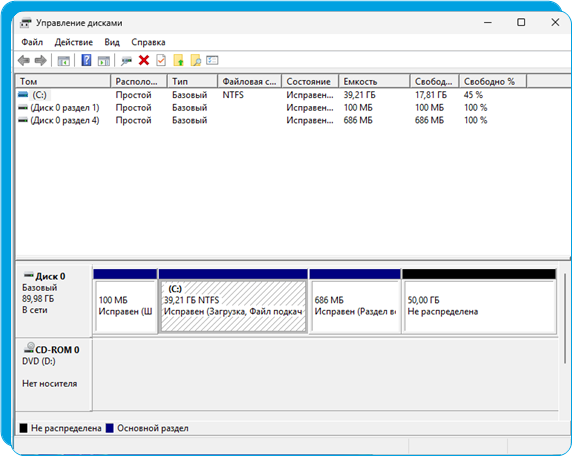Open the Файл menu
The height and width of the screenshot is (456, 572).
click(x=32, y=42)
